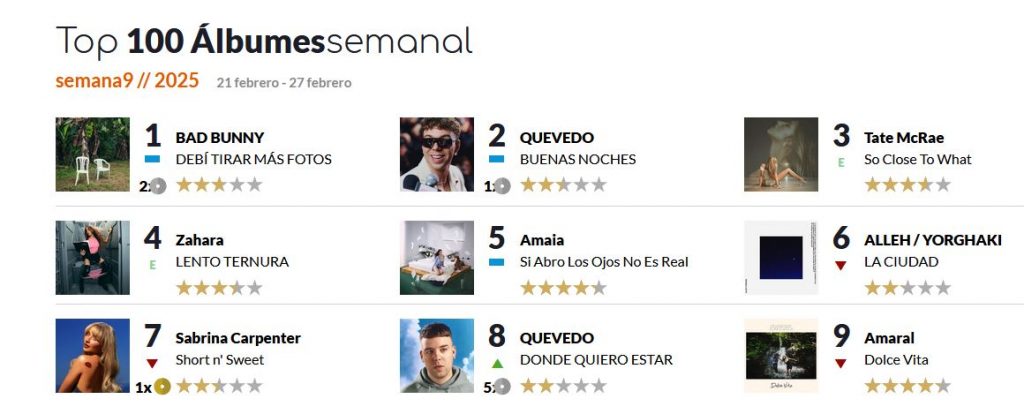Click the Amaral Dolce Vita cover image

(781, 356)
